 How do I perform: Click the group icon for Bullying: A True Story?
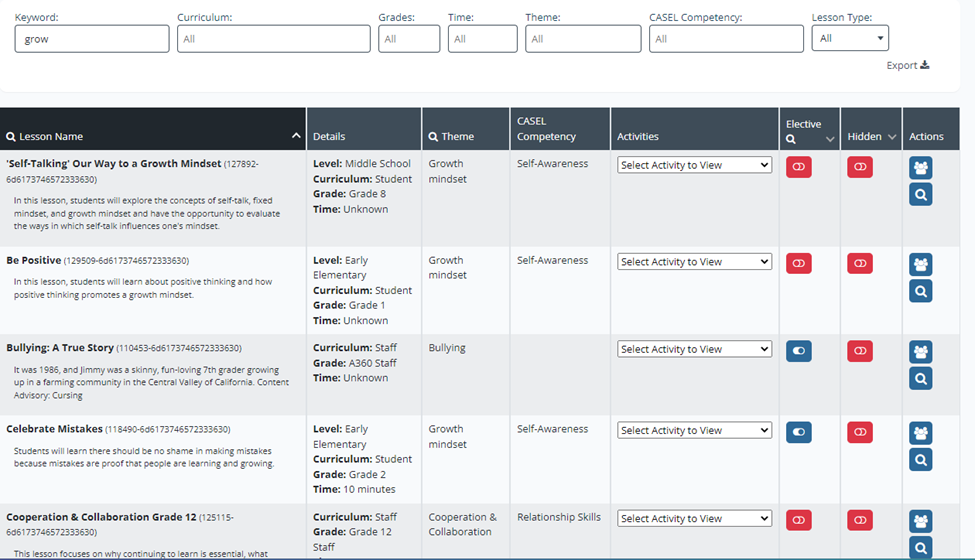pos(920,352)
